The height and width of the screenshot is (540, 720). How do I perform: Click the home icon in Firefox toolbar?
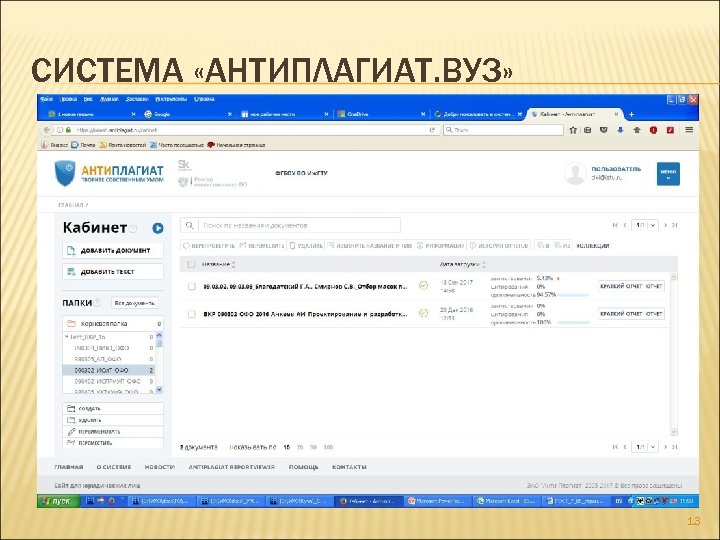[x=637, y=130]
